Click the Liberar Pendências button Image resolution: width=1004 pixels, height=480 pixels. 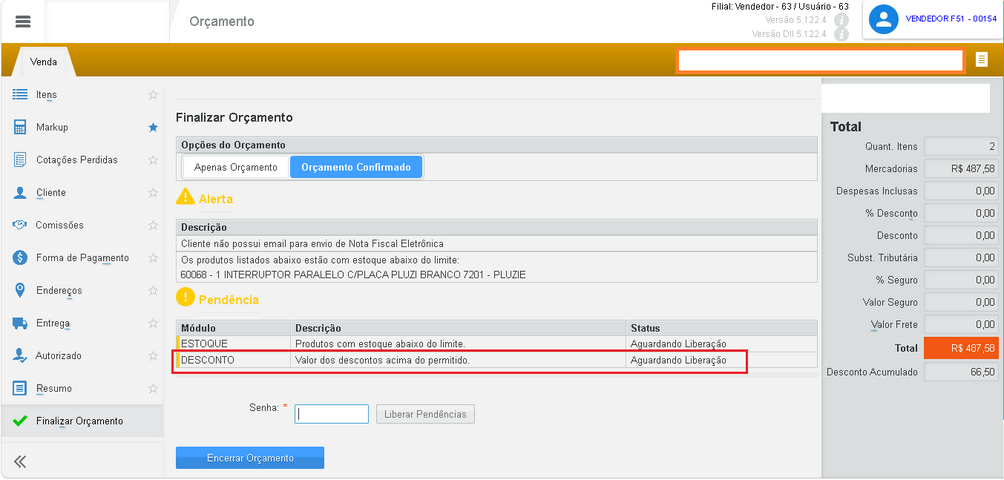click(425, 414)
